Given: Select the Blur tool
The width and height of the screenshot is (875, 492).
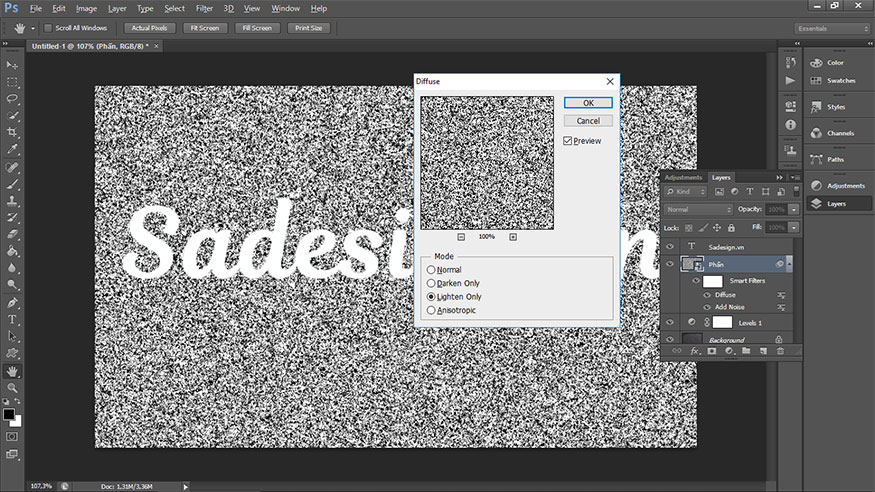Looking at the screenshot, I should [12, 268].
